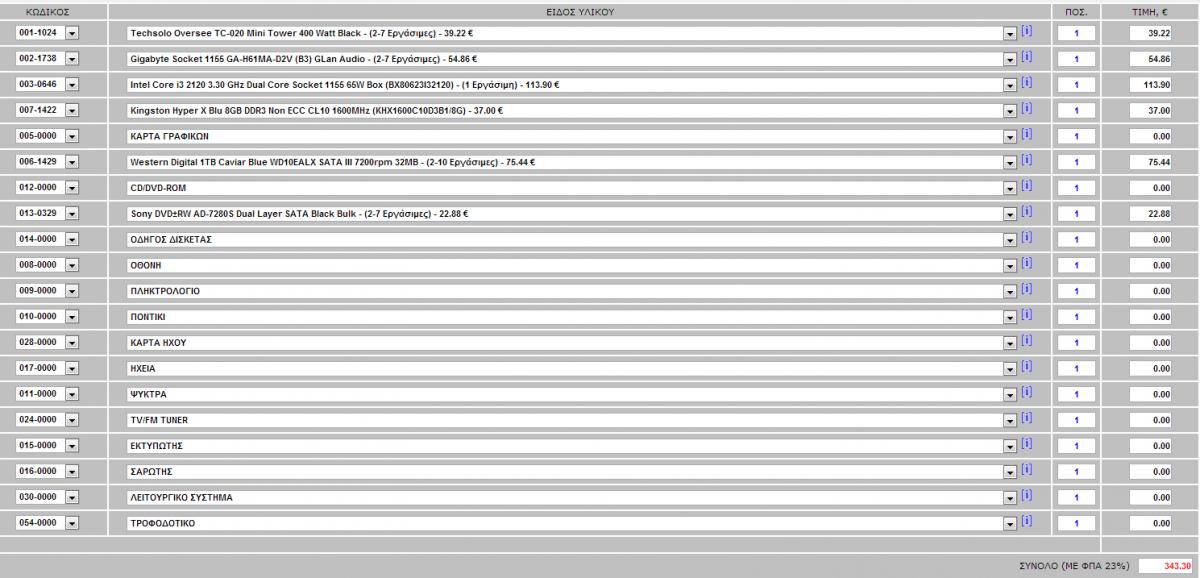Expand the ΠΛΗΚΤΡΟΛΟΓΙΟ product dropdown

pos(1009,291)
